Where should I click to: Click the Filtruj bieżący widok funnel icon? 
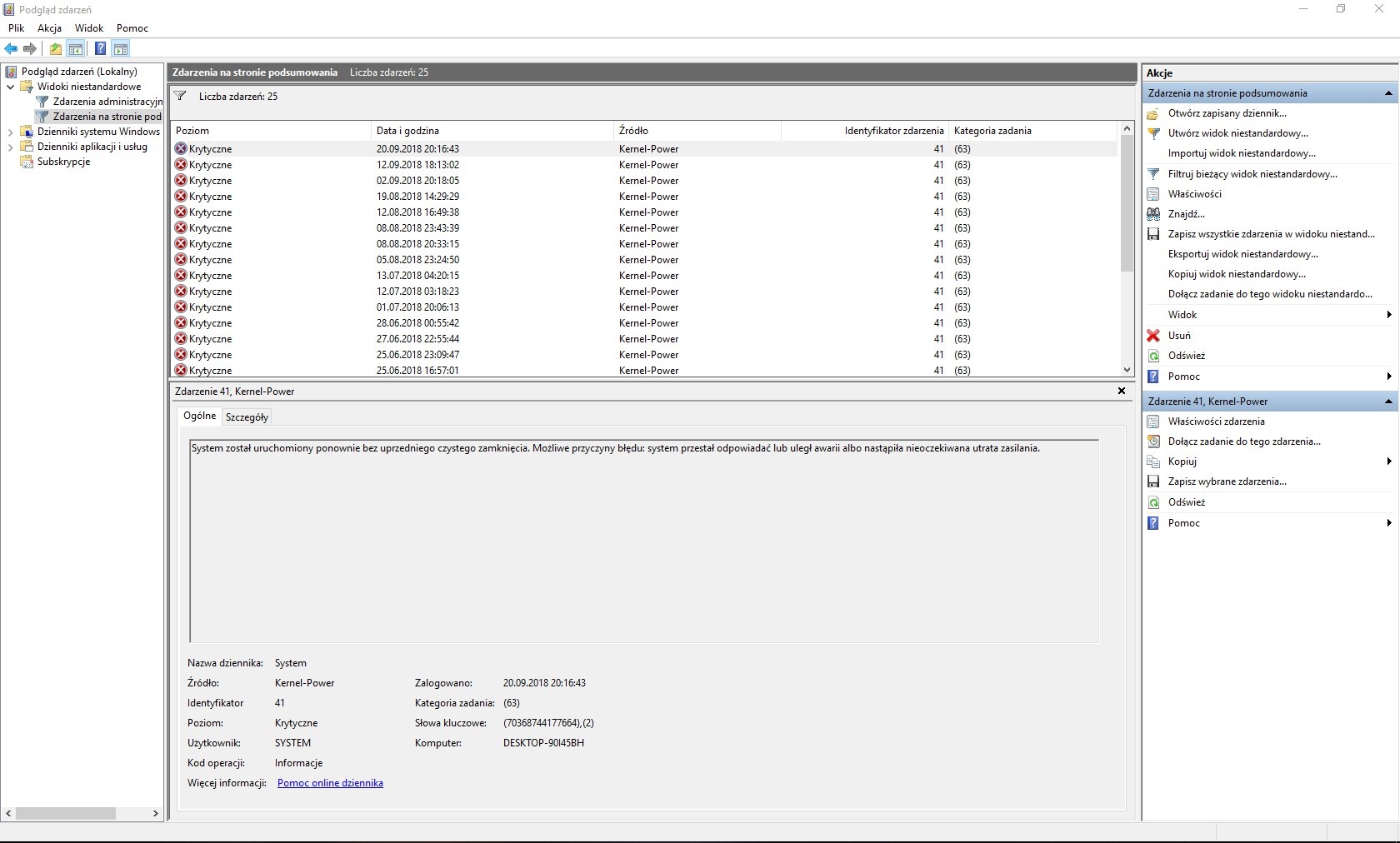[x=1153, y=174]
